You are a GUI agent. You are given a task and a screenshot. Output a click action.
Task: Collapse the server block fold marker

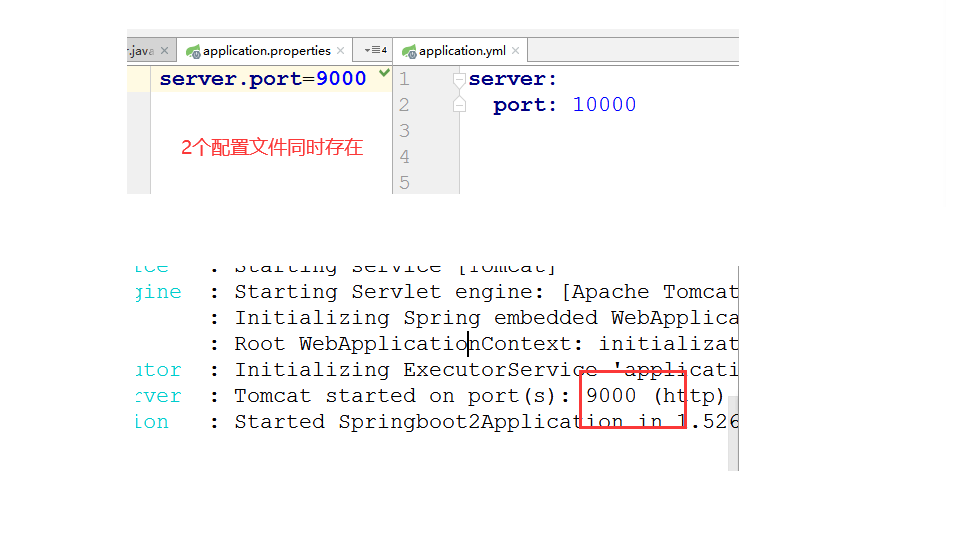(x=459, y=79)
